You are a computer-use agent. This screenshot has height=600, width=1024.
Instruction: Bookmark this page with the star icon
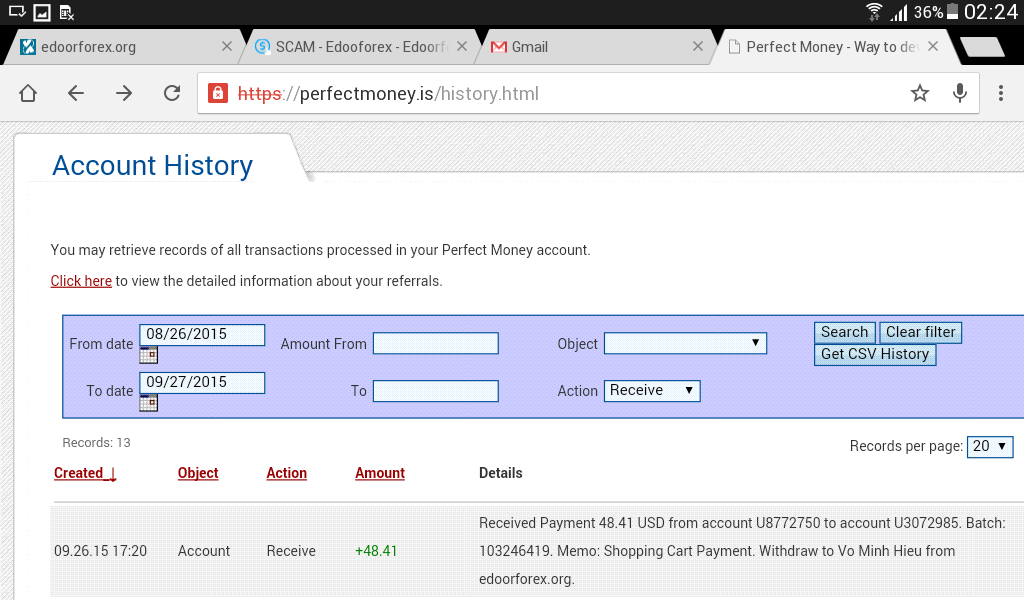919,93
